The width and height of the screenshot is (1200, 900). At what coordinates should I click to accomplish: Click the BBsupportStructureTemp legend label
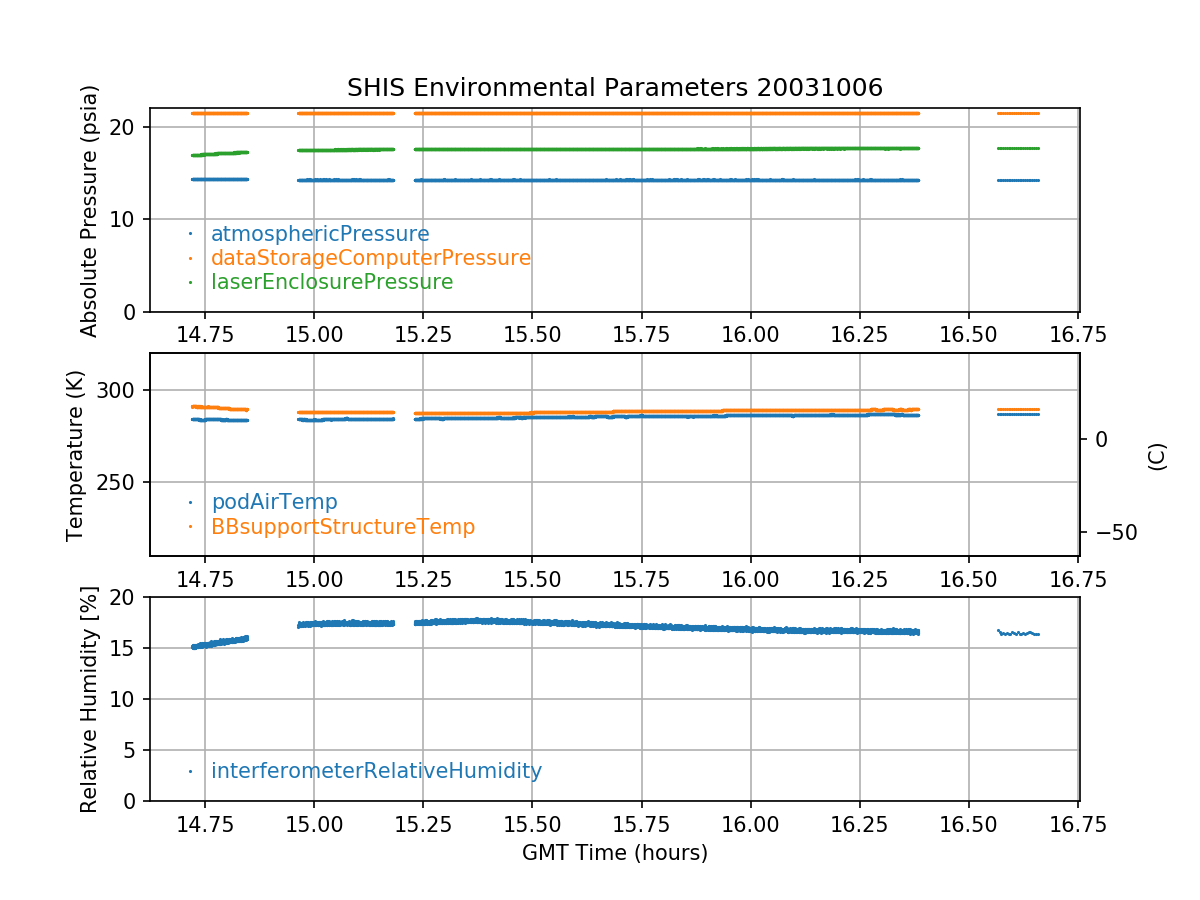342,526
